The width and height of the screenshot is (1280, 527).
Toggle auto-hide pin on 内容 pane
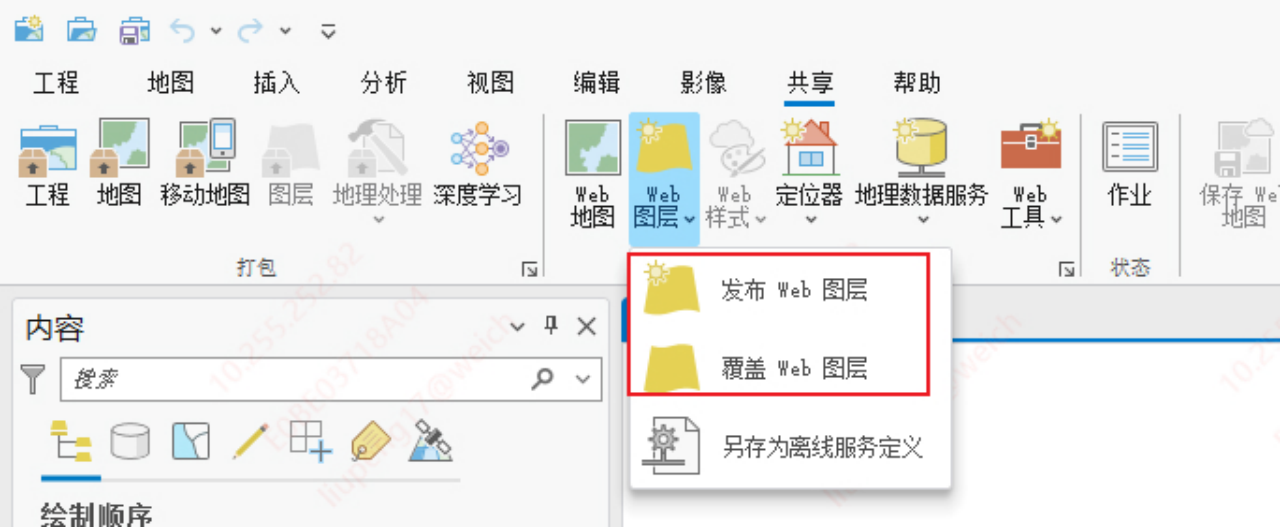click(x=550, y=327)
